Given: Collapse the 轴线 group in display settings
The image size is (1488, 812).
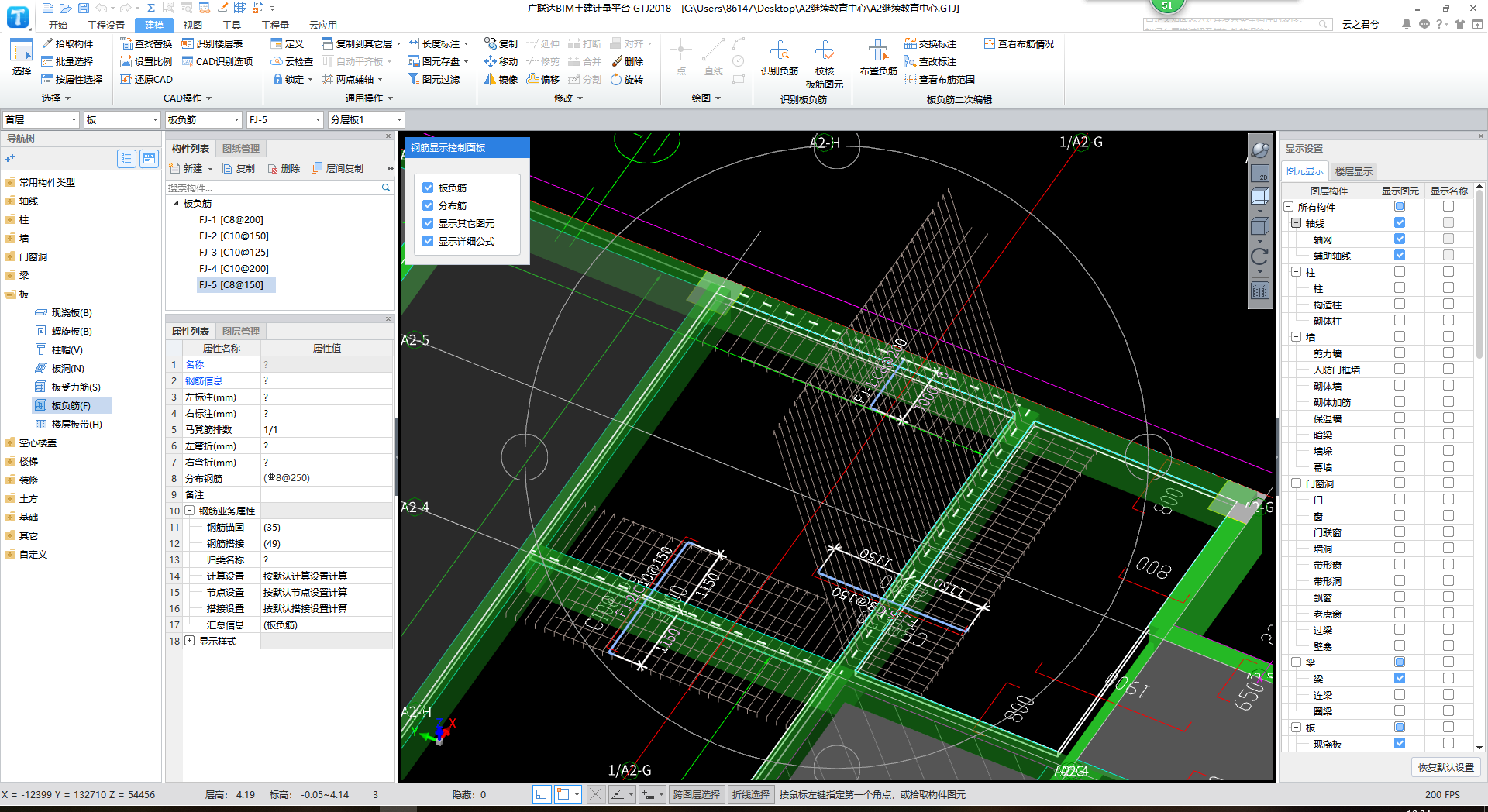Looking at the screenshot, I should click(1296, 223).
